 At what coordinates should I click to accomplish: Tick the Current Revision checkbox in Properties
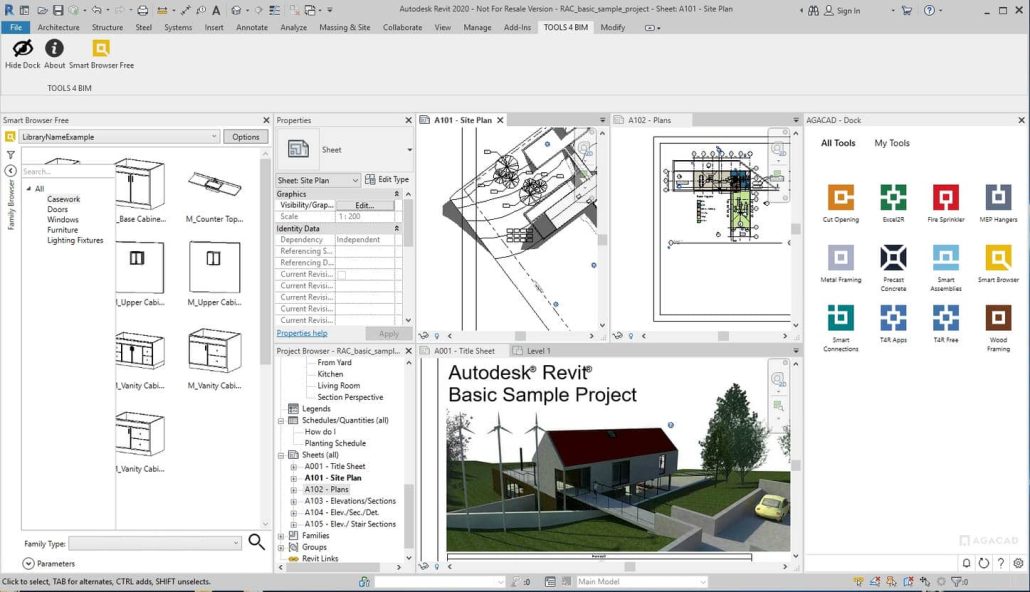pyautogui.click(x=341, y=274)
